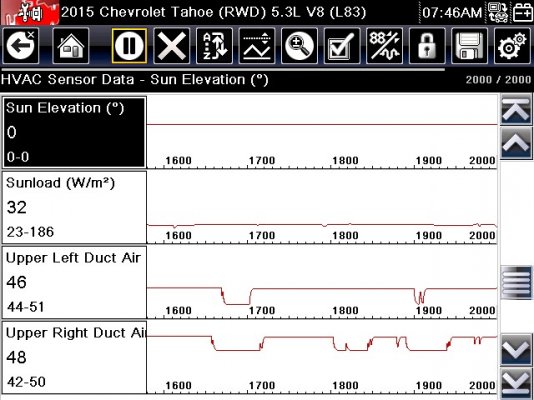Move up one row in the list

(516, 143)
